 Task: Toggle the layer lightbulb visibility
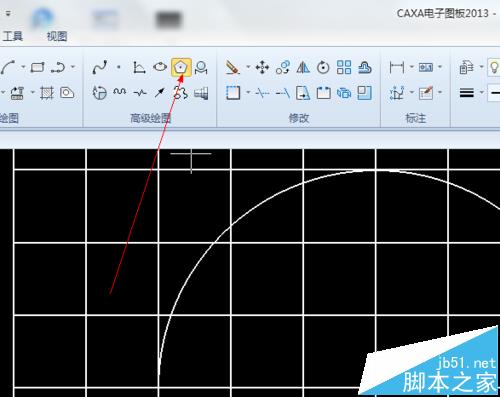pyautogui.click(x=494, y=67)
